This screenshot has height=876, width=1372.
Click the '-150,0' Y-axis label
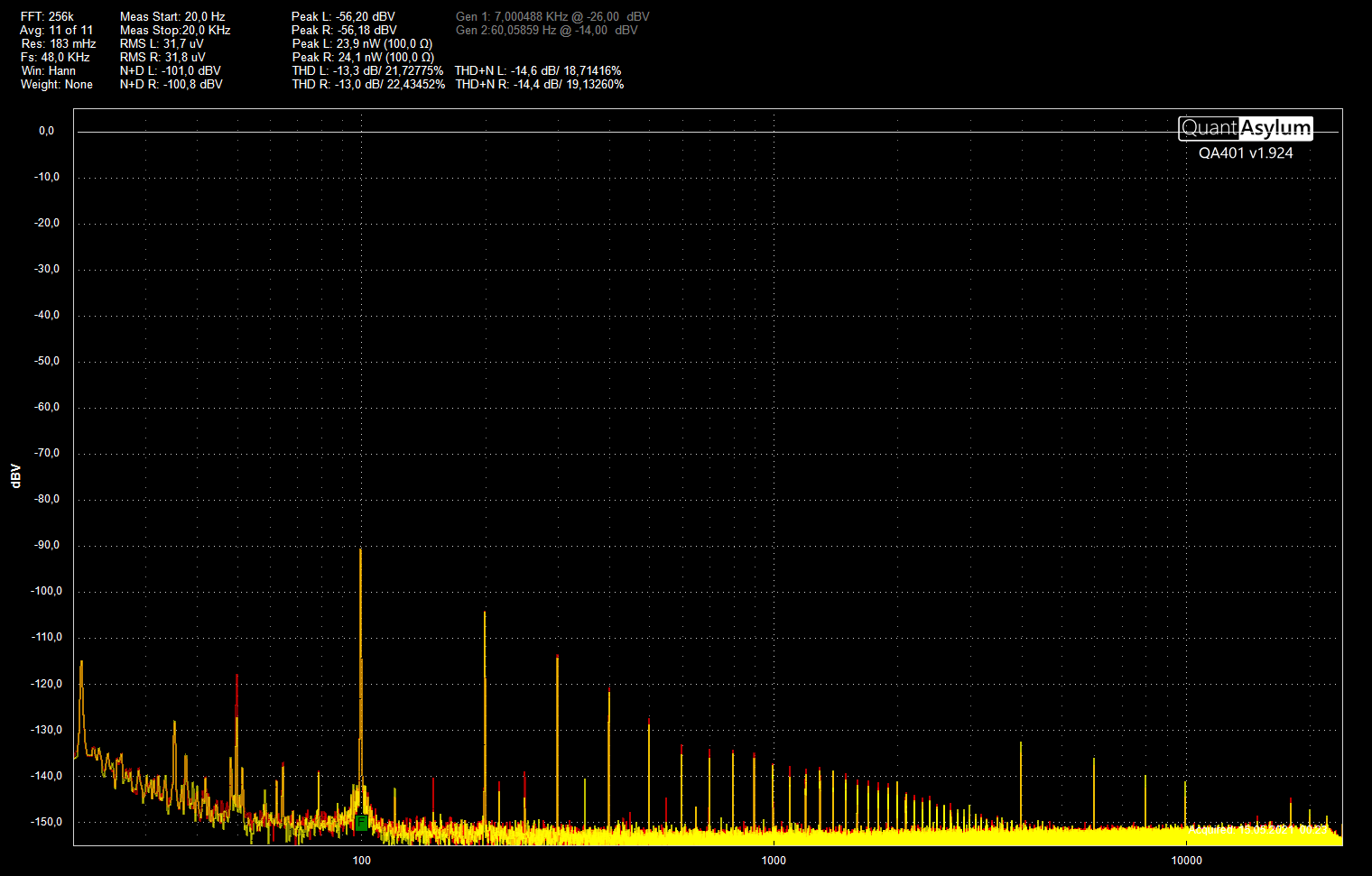click(47, 822)
